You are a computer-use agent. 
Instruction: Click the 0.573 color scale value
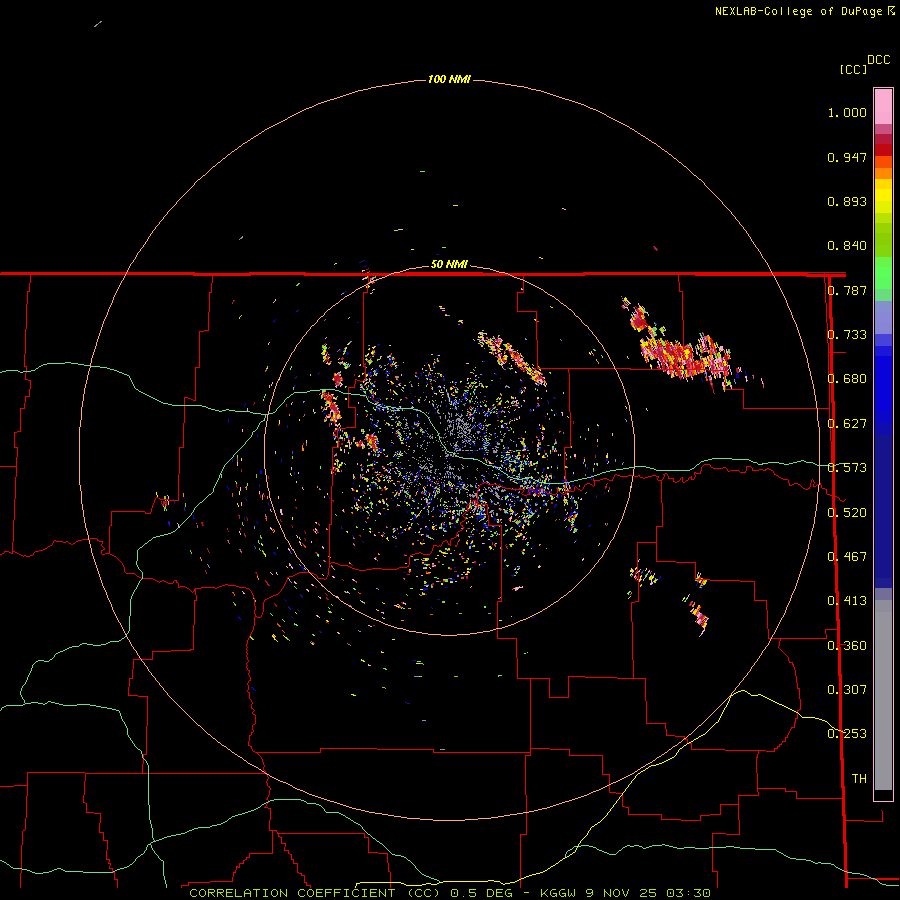pos(847,468)
